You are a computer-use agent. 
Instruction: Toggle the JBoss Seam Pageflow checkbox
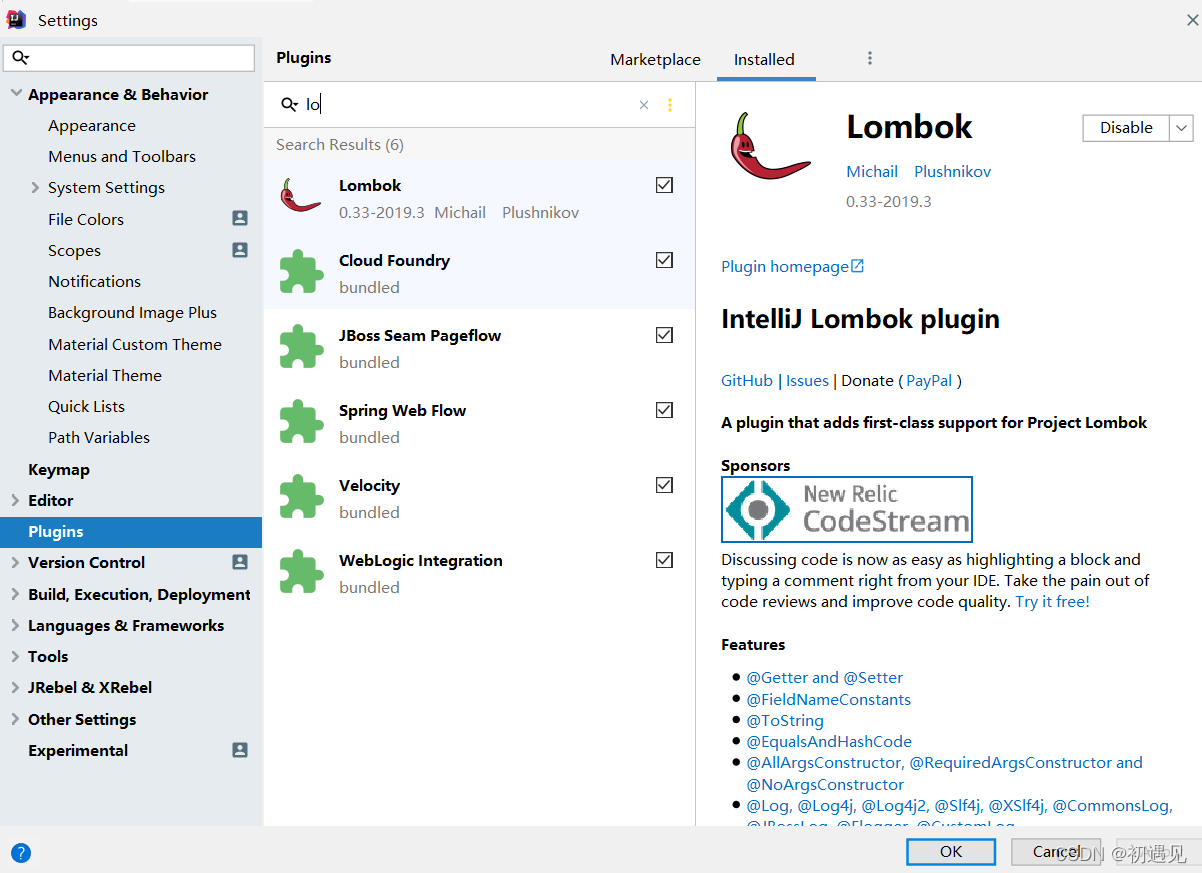click(664, 335)
